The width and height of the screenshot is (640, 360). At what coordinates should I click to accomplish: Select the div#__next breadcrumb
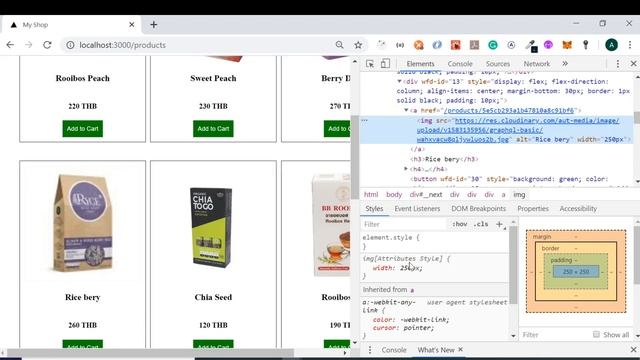(x=426, y=195)
